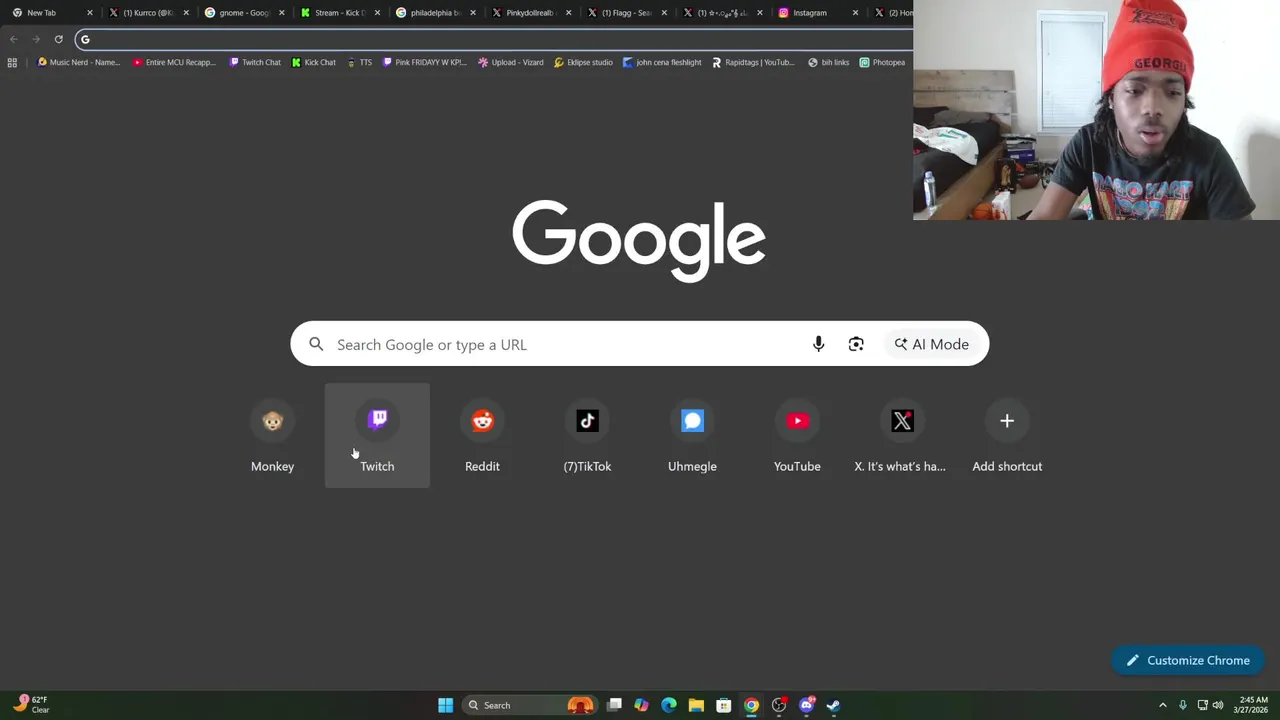1280x720 pixels.
Task: Open the system tray volume control
Action: [1218, 705]
